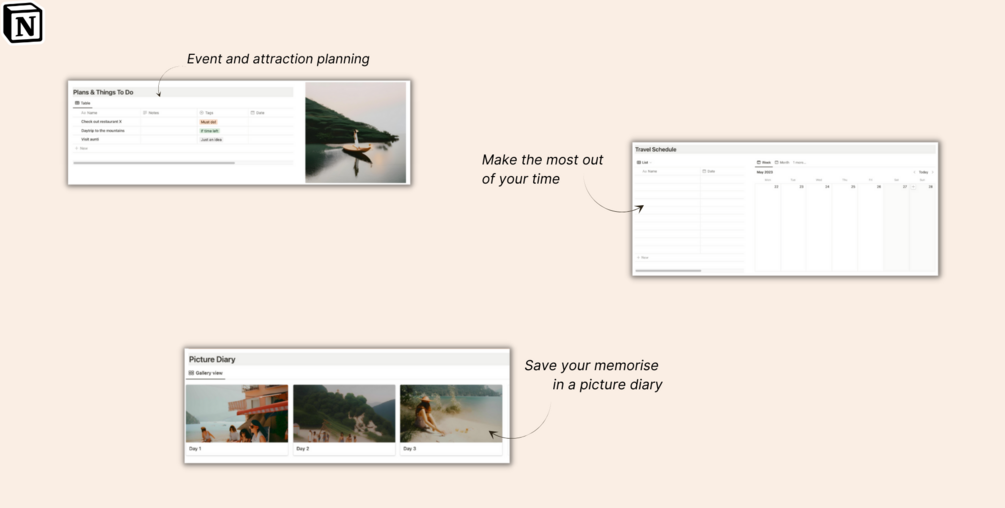Click the Date column header in Travel Schedule
Screen dimensions: 1005x508
709,172
